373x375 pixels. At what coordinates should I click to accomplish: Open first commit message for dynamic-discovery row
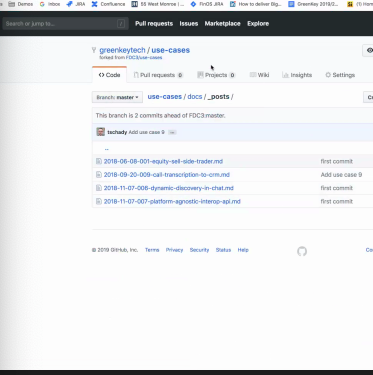coord(337,188)
